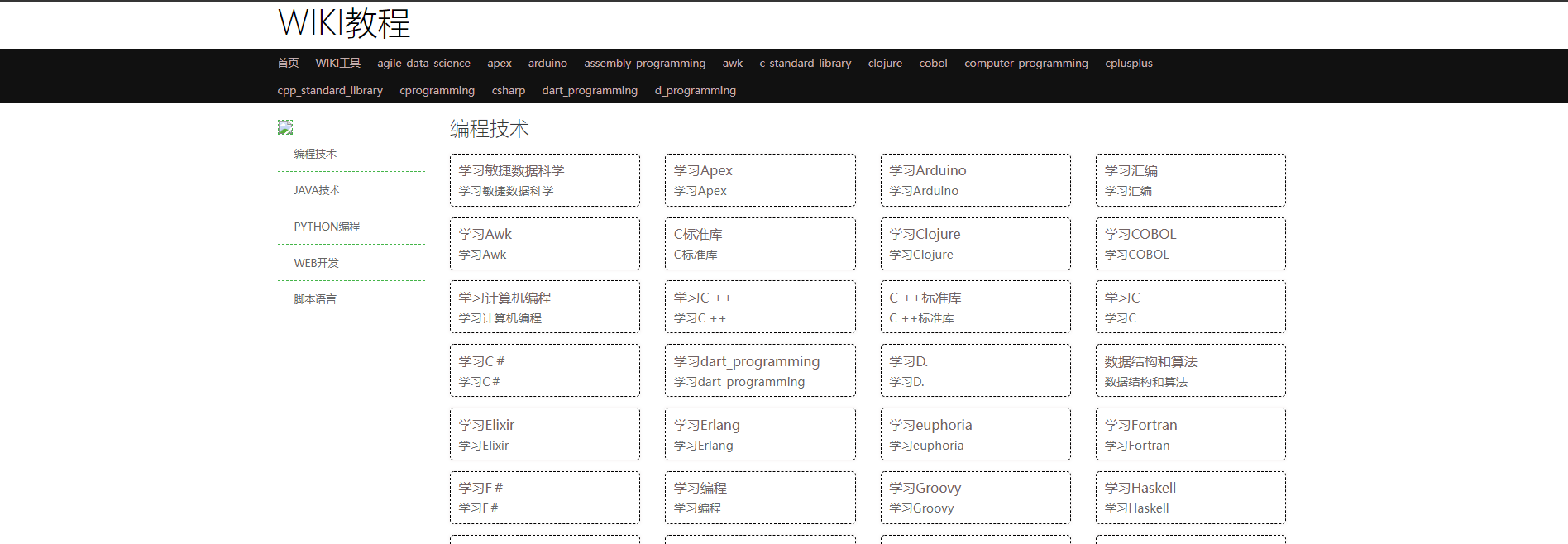
Task: Open dart_programming nav item
Action: [590, 90]
